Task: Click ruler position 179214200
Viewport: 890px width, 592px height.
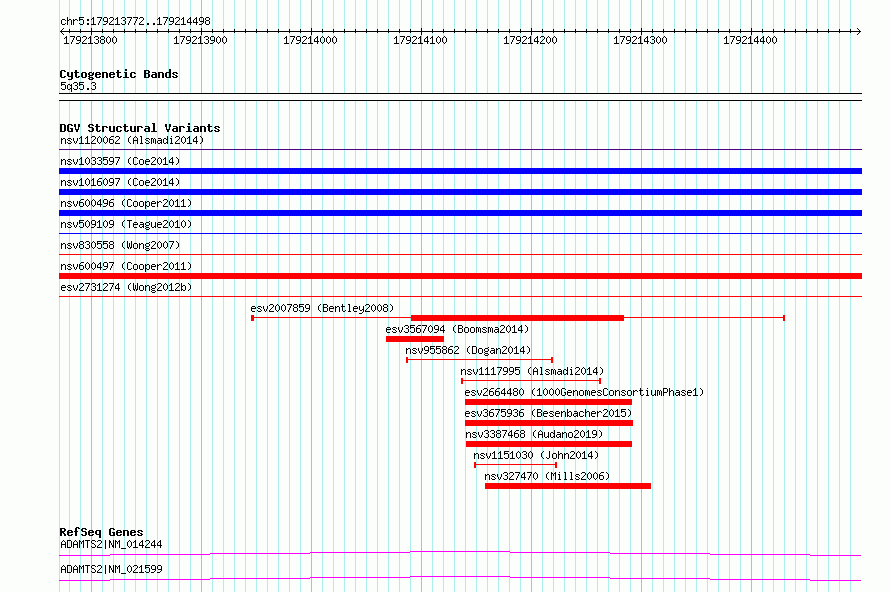Action: [x=531, y=40]
